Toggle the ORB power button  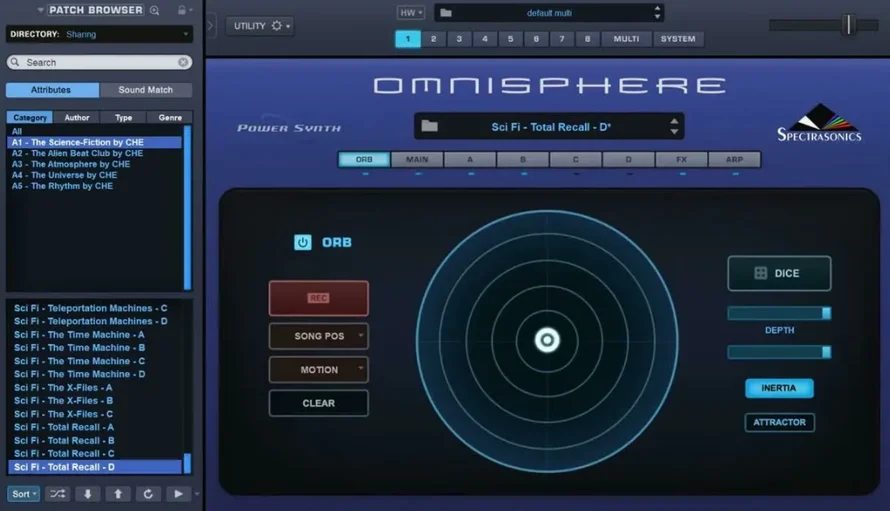pyautogui.click(x=303, y=242)
